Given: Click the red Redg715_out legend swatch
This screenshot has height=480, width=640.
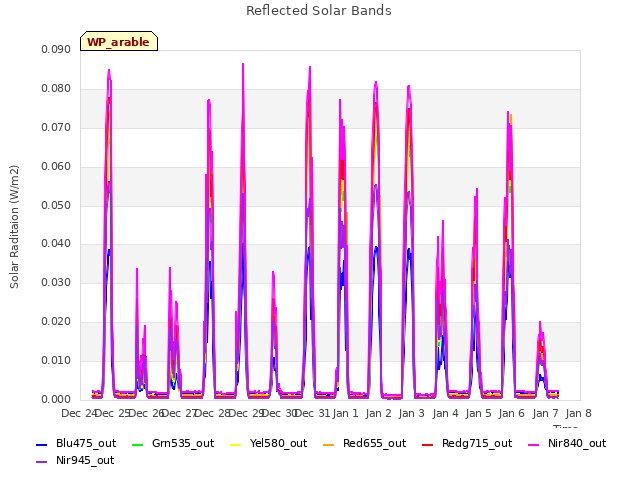Looking at the screenshot, I should point(427,444).
